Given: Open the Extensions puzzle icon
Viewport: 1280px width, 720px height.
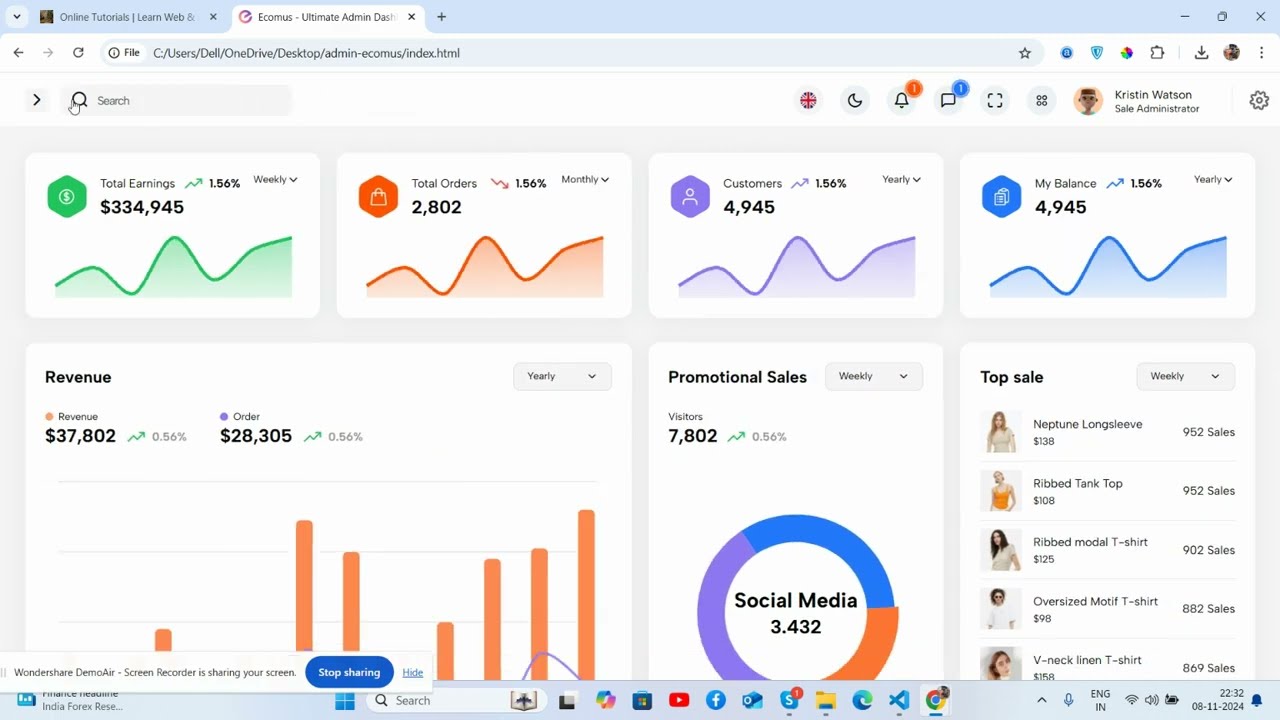Looking at the screenshot, I should (x=1158, y=53).
